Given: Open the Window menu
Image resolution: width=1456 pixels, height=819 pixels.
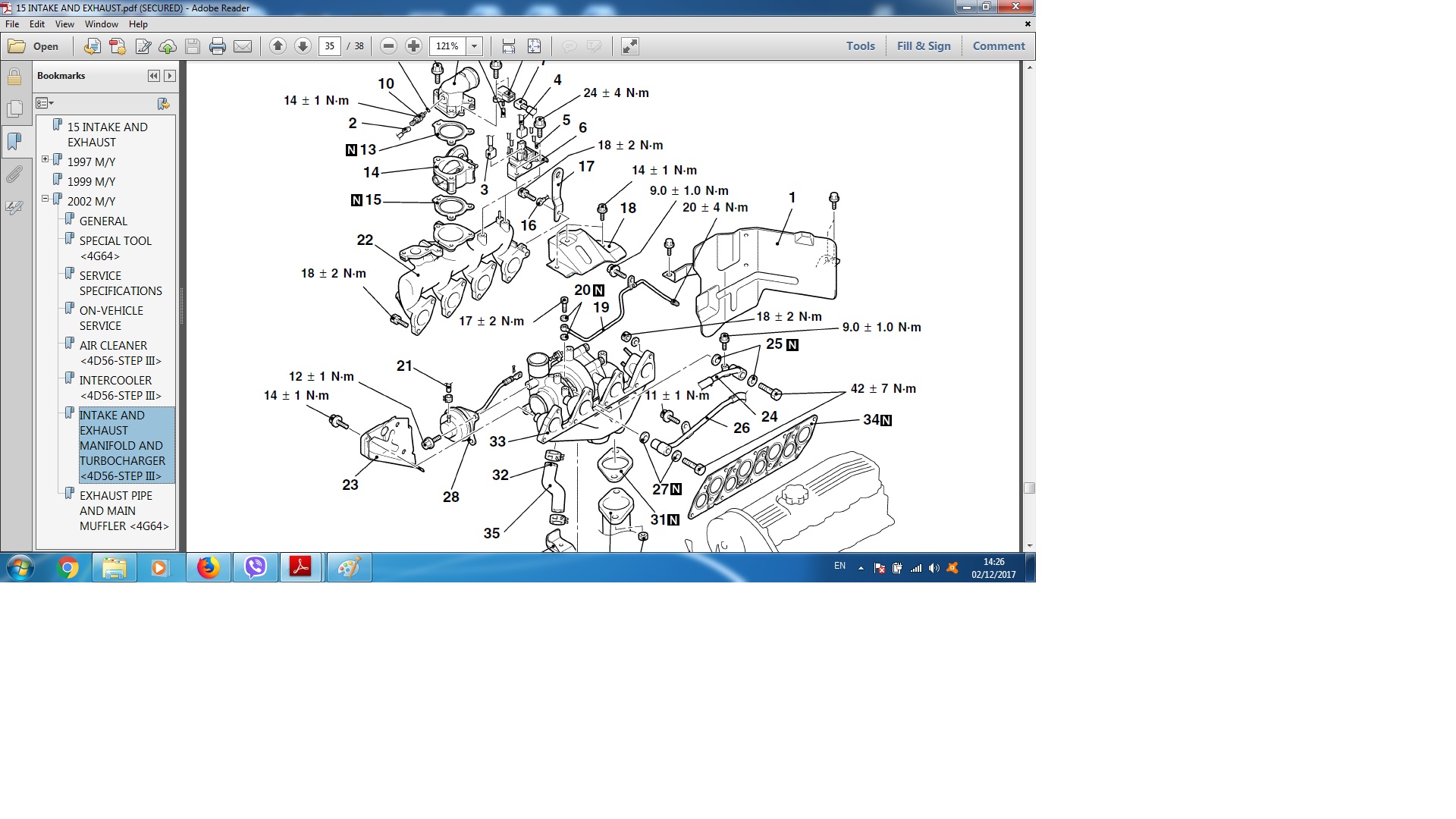Looking at the screenshot, I should click(101, 24).
